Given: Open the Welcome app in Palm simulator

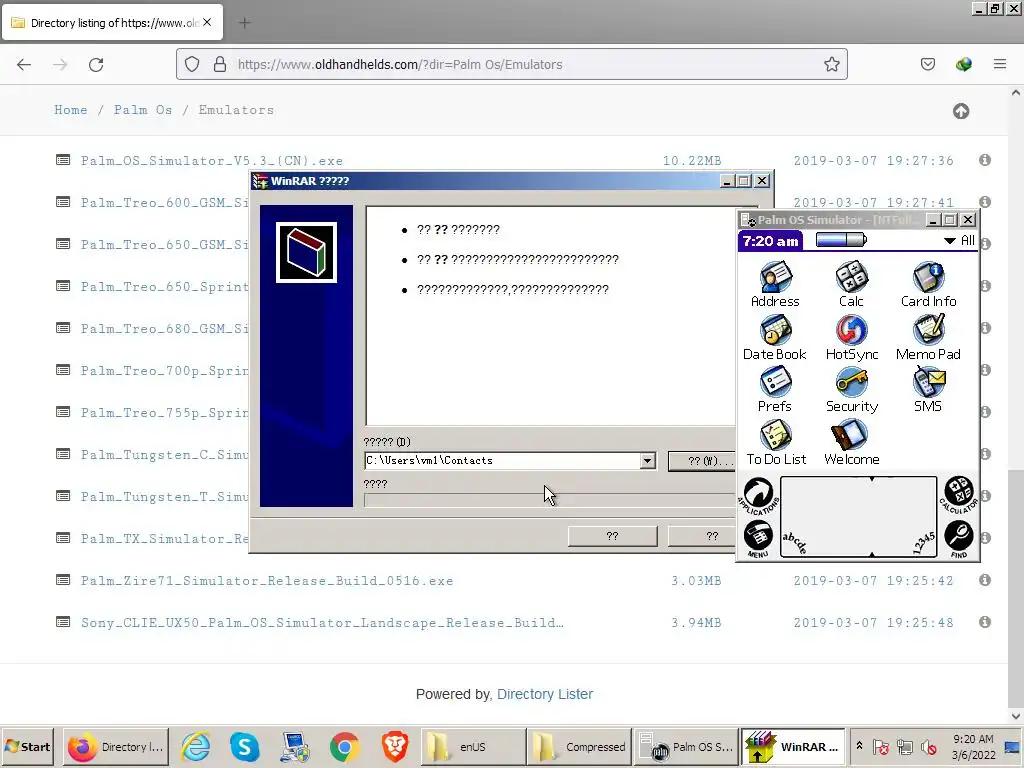Looking at the screenshot, I should pyautogui.click(x=852, y=442).
